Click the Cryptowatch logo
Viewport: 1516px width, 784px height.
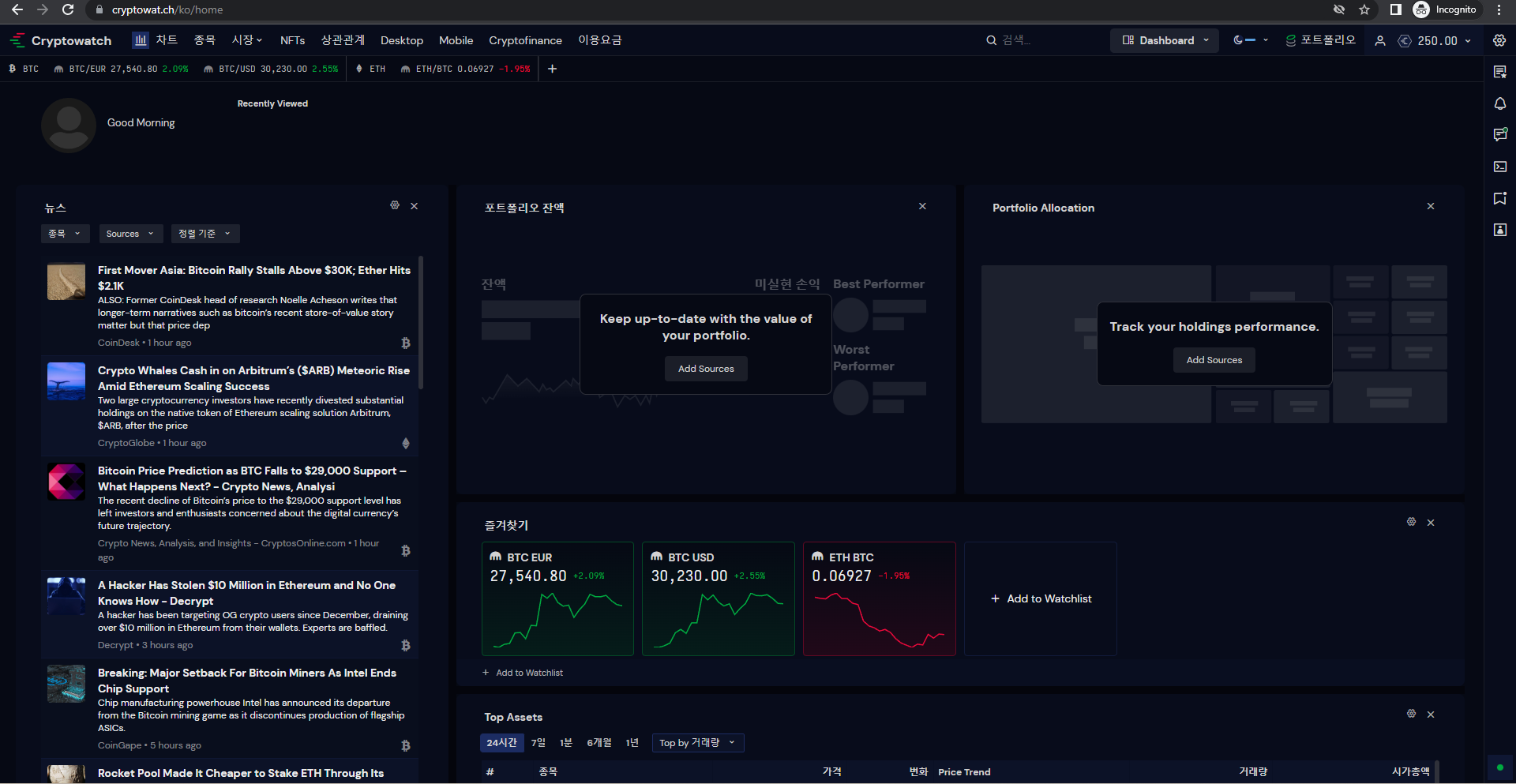point(61,40)
